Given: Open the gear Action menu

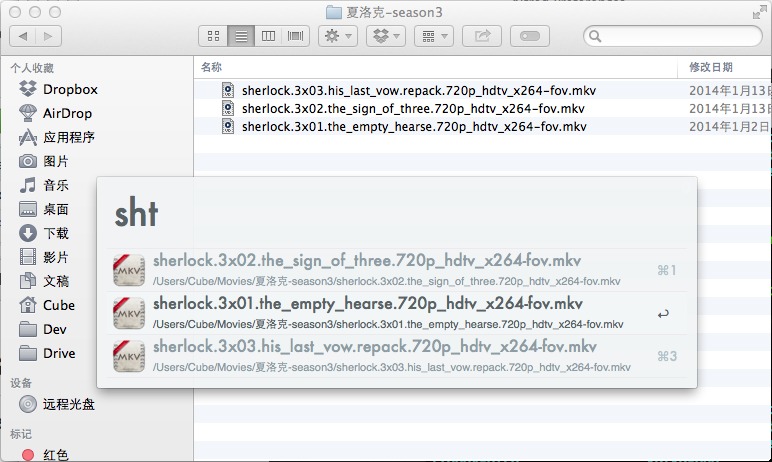Looking at the screenshot, I should 338,36.
